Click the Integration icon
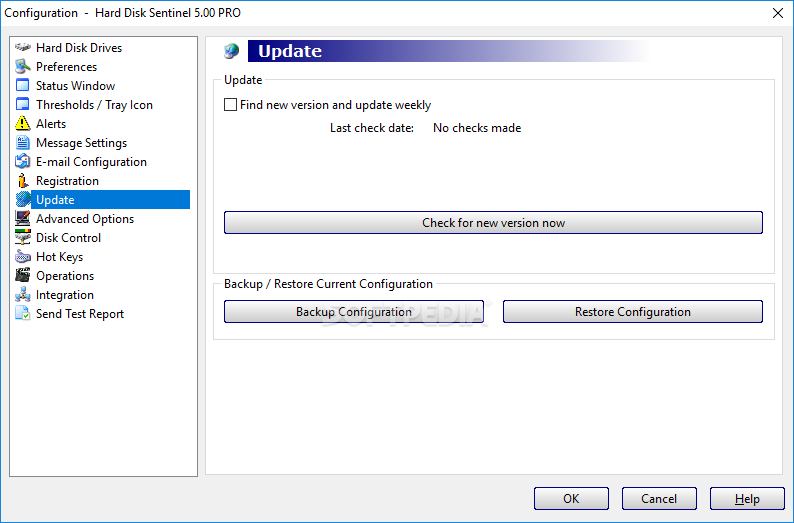794x523 pixels. click(x=22, y=295)
